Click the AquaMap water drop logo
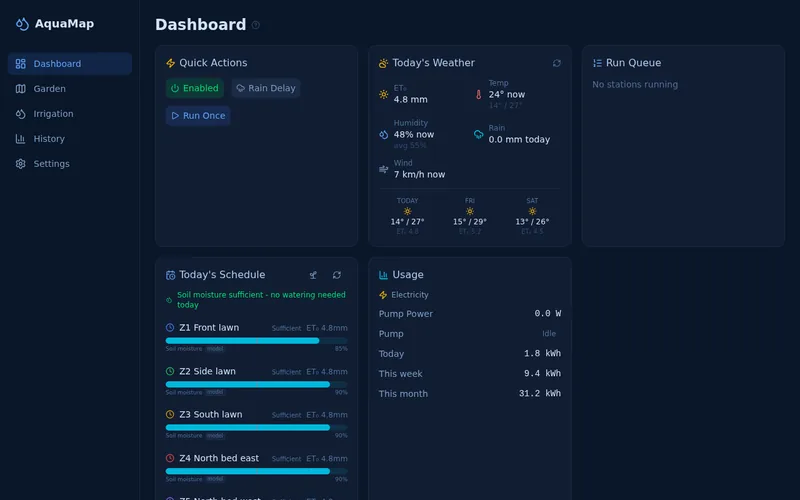800x500 pixels. (x=22, y=24)
